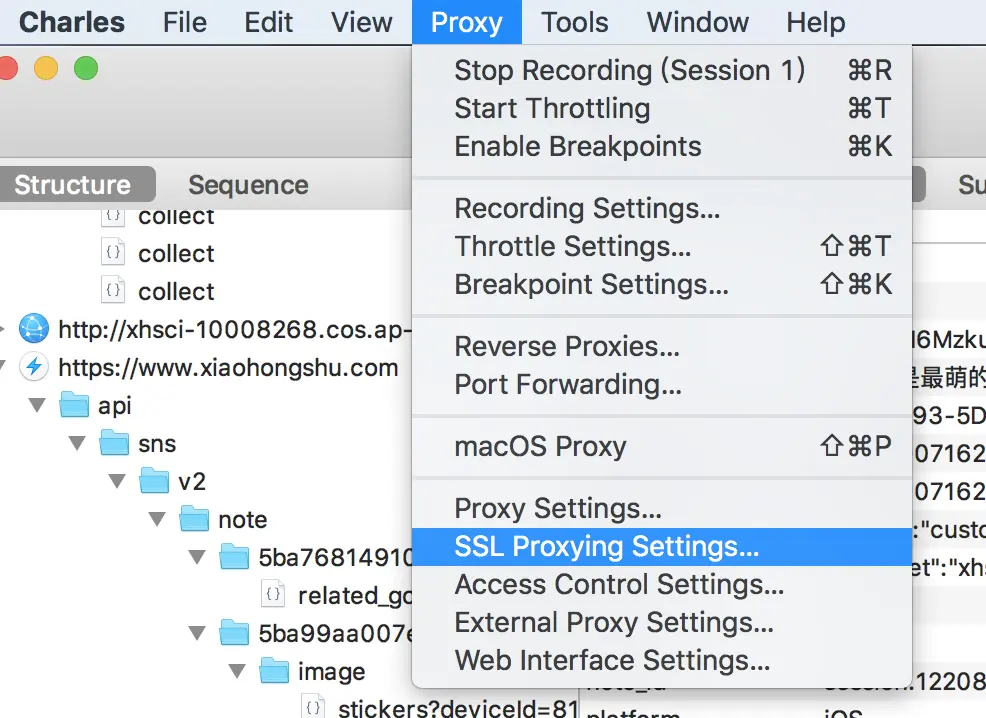The height and width of the screenshot is (718, 986).
Task: Switch to the Sequence tab
Action: tap(248, 185)
